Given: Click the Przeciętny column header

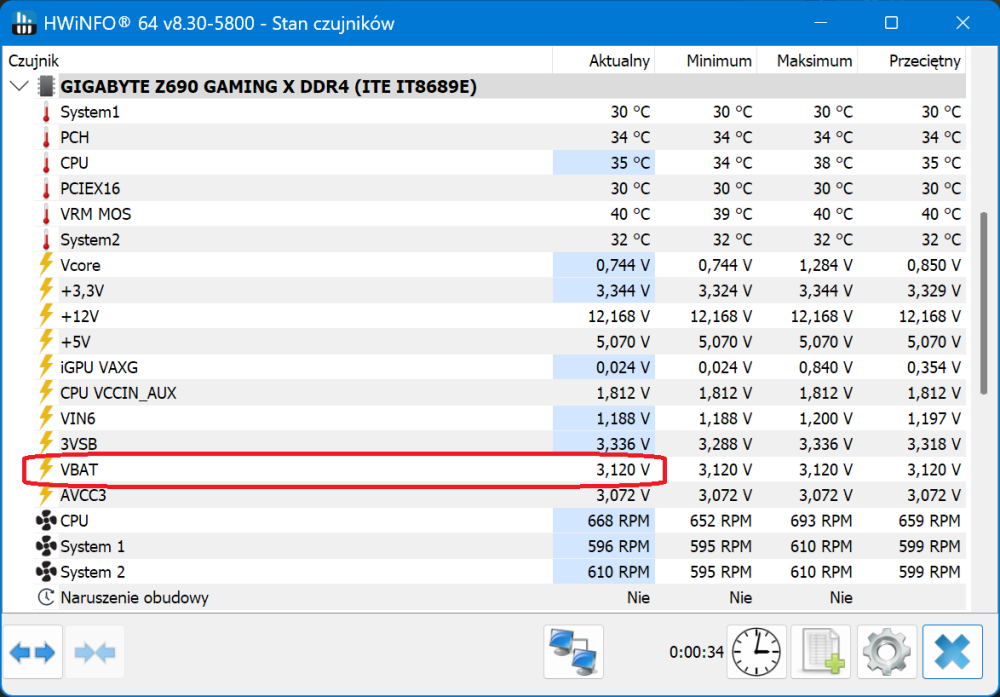Looking at the screenshot, I should [x=912, y=61].
